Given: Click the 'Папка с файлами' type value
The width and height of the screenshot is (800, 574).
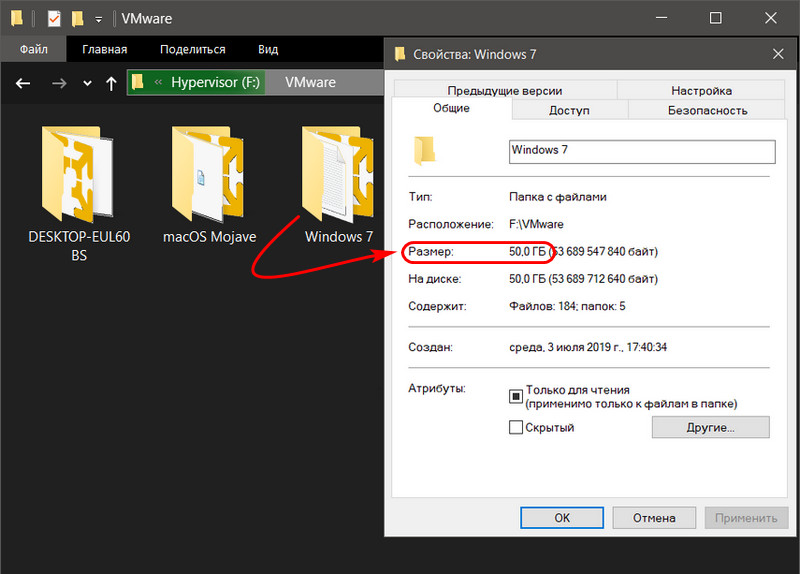Looking at the screenshot, I should click(x=558, y=197).
